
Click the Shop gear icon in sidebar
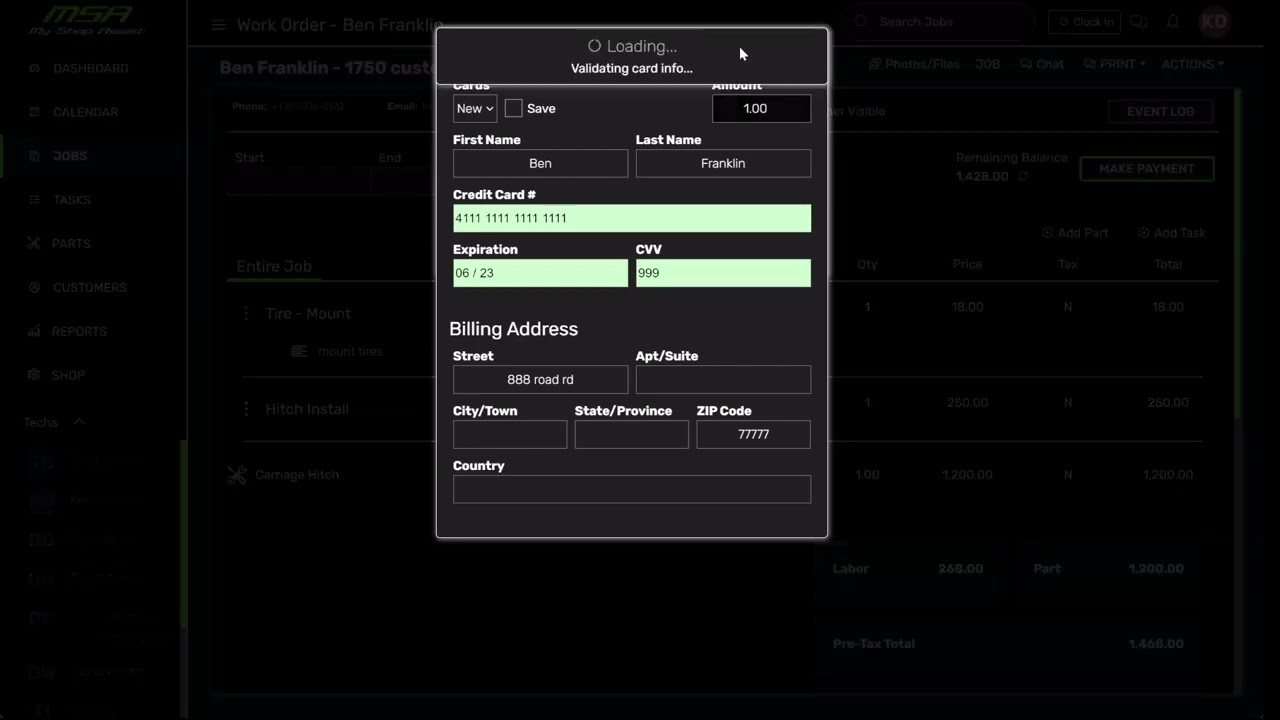[34, 375]
